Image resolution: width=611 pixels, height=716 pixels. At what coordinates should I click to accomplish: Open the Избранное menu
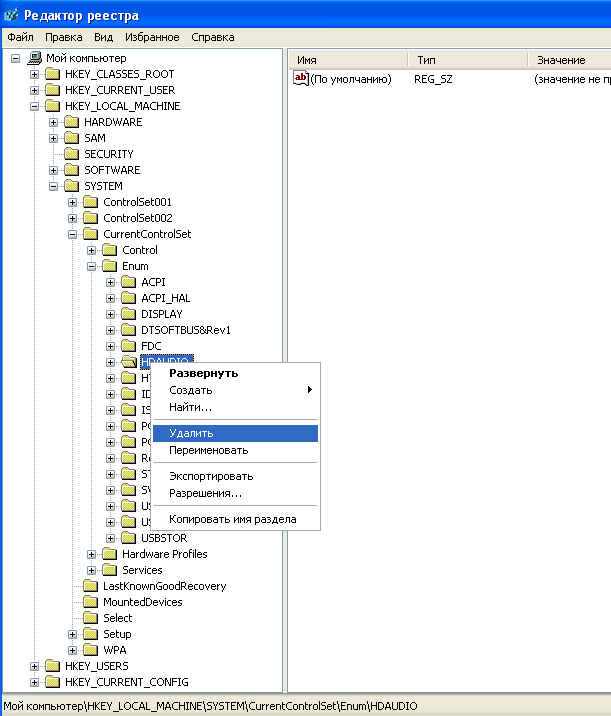tap(152, 37)
